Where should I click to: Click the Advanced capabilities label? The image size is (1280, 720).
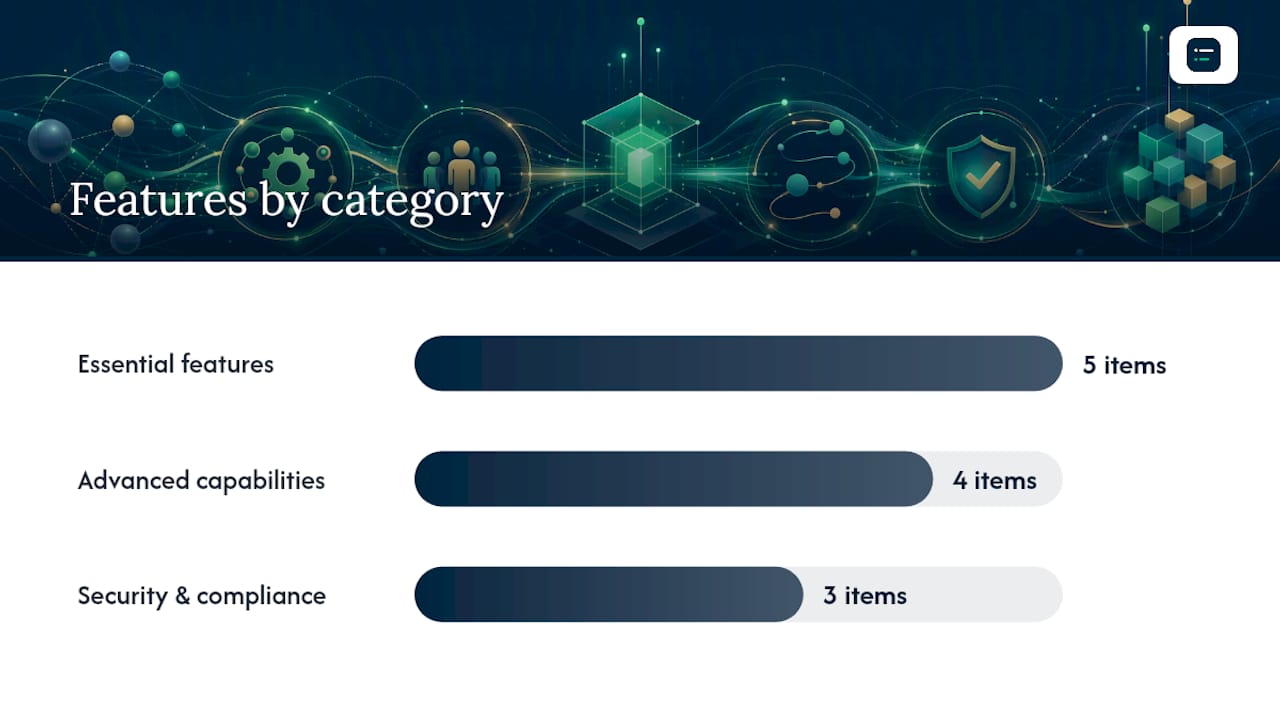point(201,480)
